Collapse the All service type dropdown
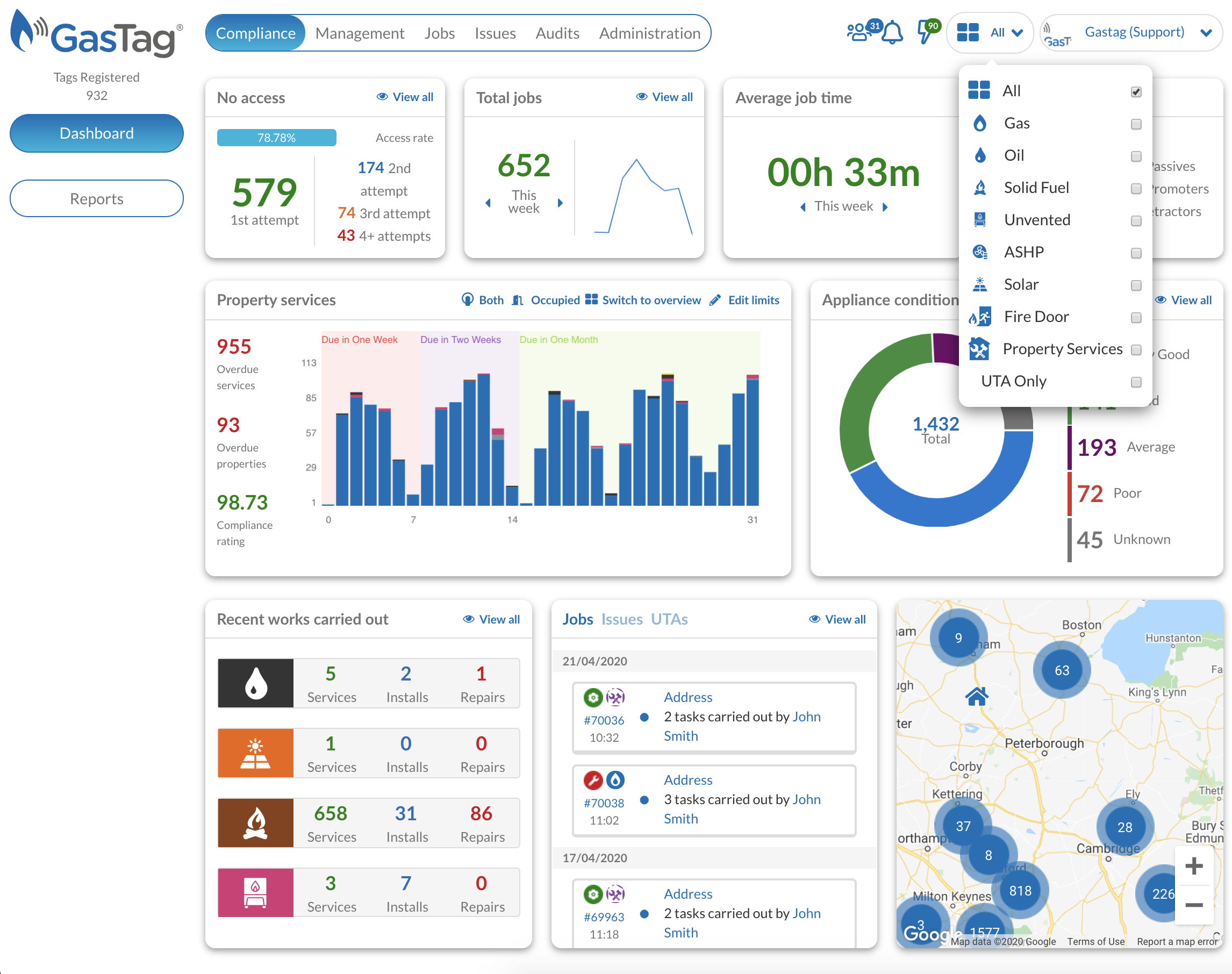The height and width of the screenshot is (974, 1232). (x=990, y=32)
